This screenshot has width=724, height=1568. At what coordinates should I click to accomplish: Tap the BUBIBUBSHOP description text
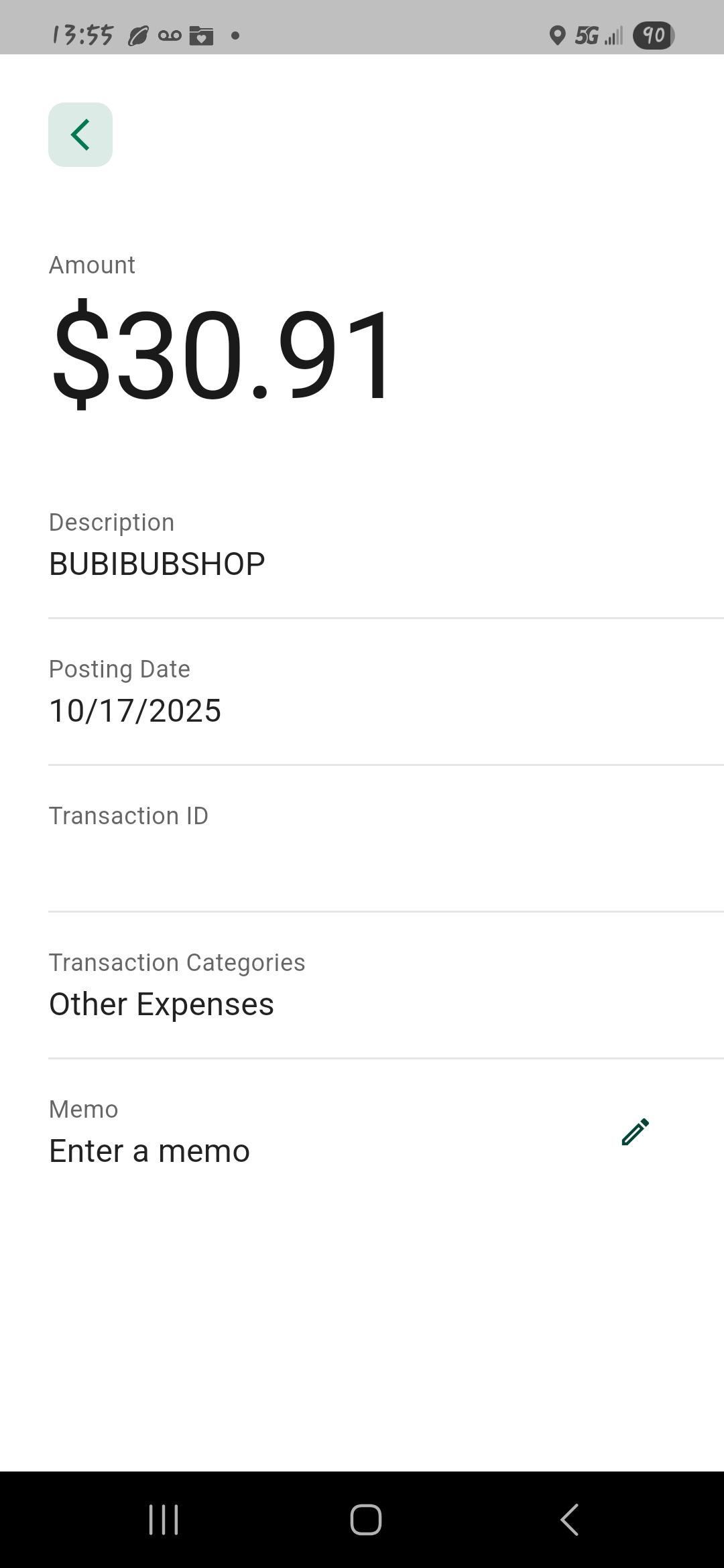(157, 564)
